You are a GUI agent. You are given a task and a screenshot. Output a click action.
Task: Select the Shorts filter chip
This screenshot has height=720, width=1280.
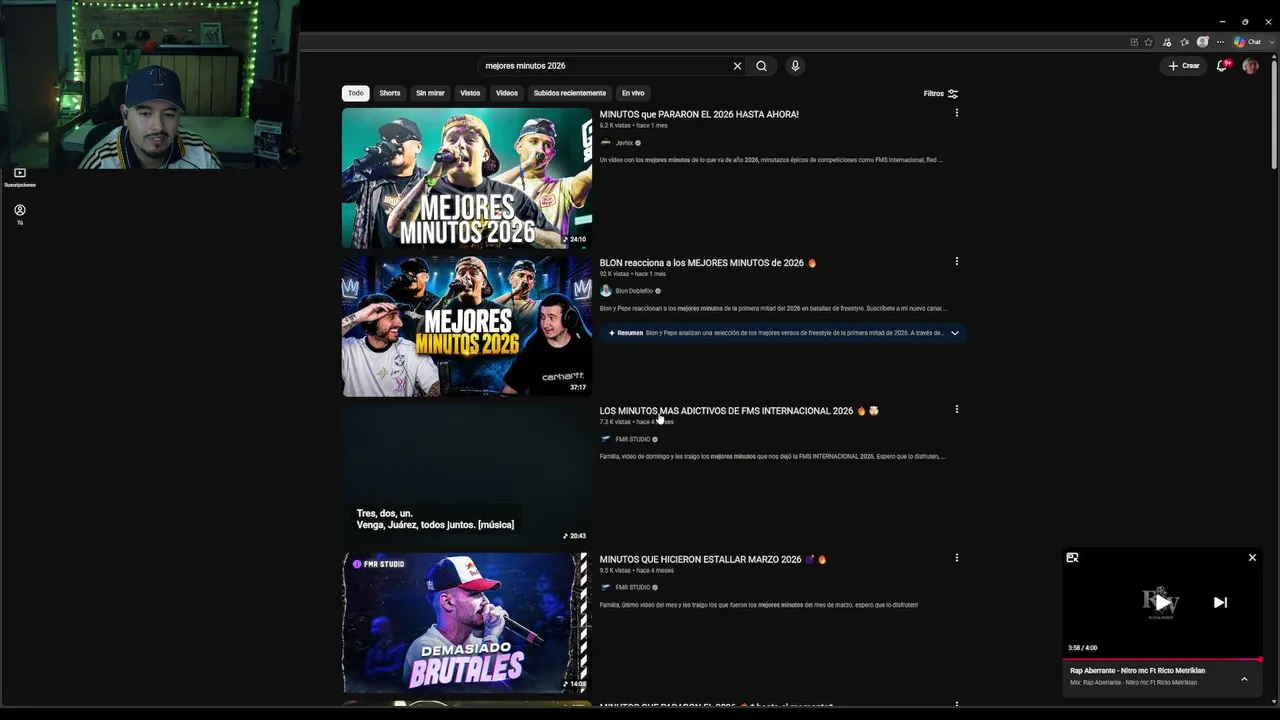tap(390, 93)
